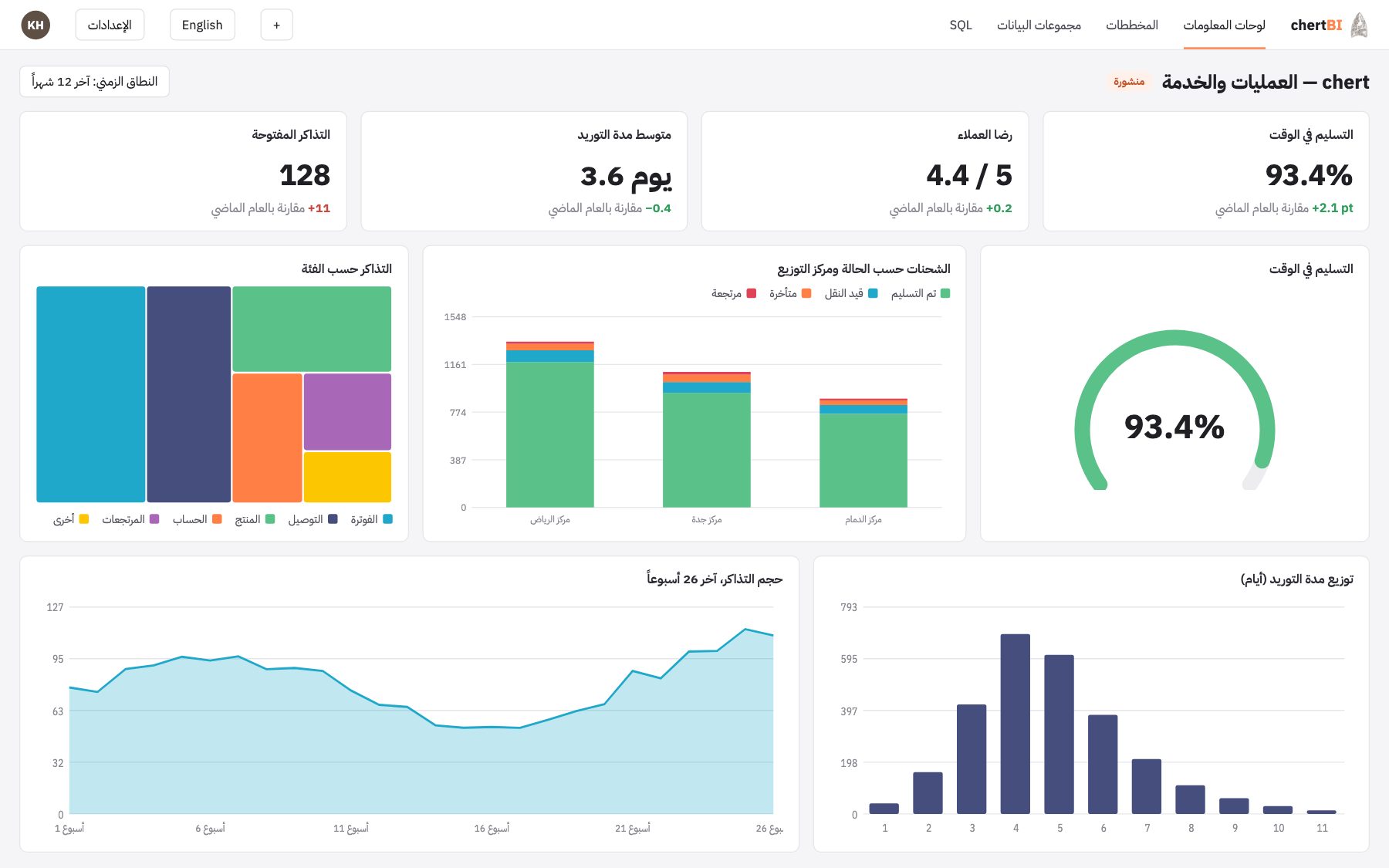Image resolution: width=1389 pixels, height=868 pixels.
Task: Toggle مرتجعة legend swatch
Action: [x=752, y=293]
